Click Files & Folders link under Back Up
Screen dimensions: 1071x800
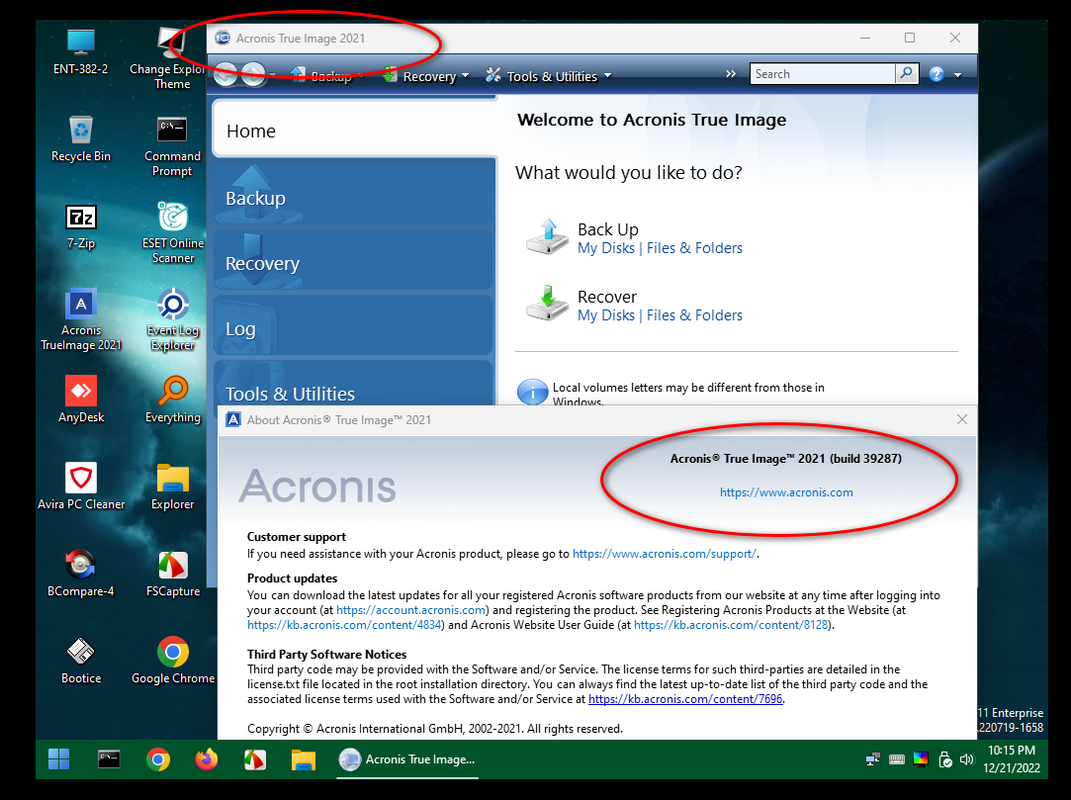click(x=694, y=248)
